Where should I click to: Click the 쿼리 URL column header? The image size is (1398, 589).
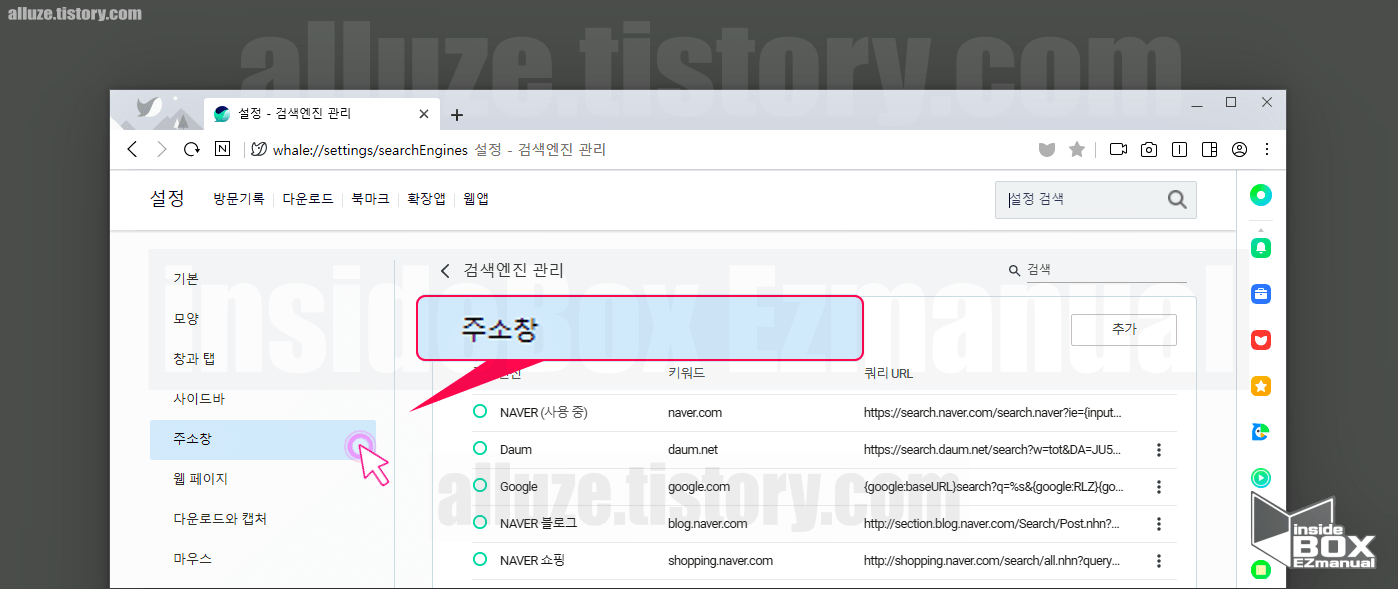point(888,374)
